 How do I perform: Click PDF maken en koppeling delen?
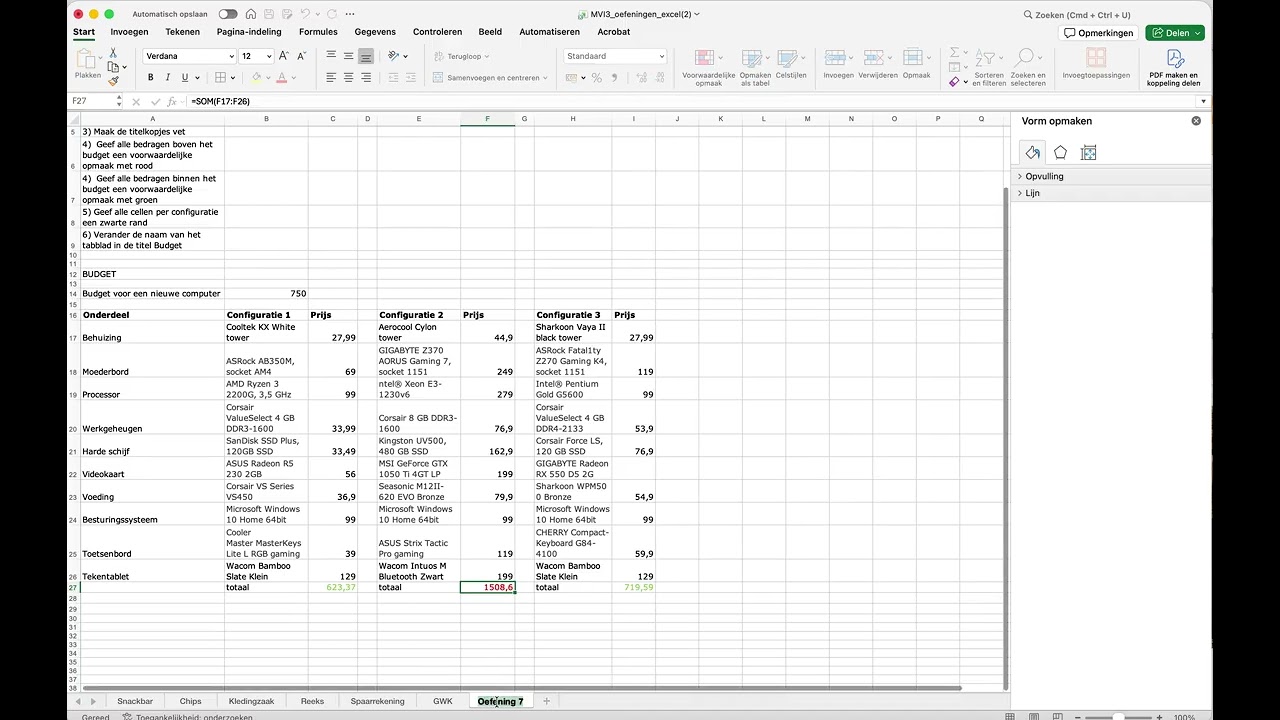(1175, 67)
